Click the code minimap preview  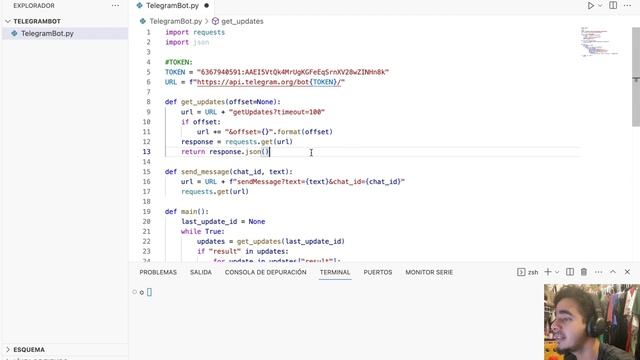point(599,42)
